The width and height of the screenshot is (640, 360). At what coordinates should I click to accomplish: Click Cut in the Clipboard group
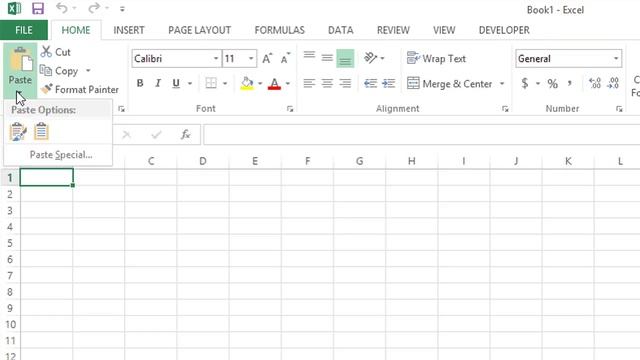pos(56,52)
